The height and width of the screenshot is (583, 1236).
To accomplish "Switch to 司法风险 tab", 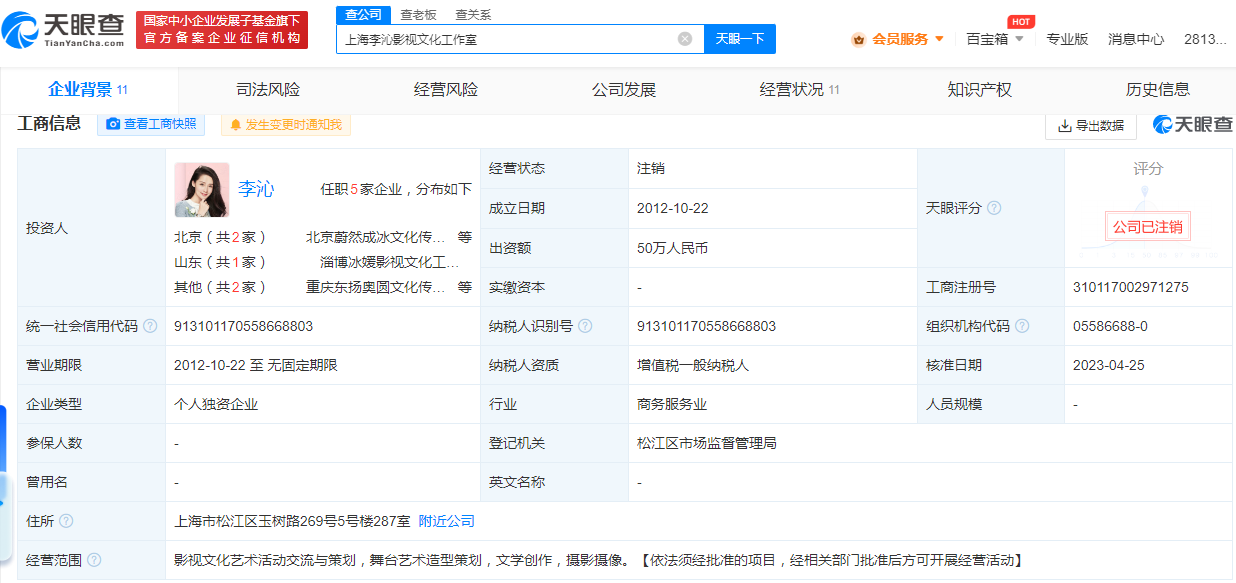I will click(x=267, y=90).
